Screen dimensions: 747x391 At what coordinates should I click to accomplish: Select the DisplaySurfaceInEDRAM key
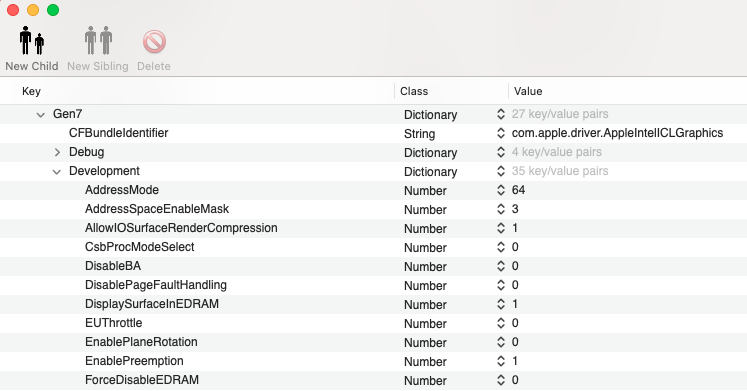[x=152, y=304]
